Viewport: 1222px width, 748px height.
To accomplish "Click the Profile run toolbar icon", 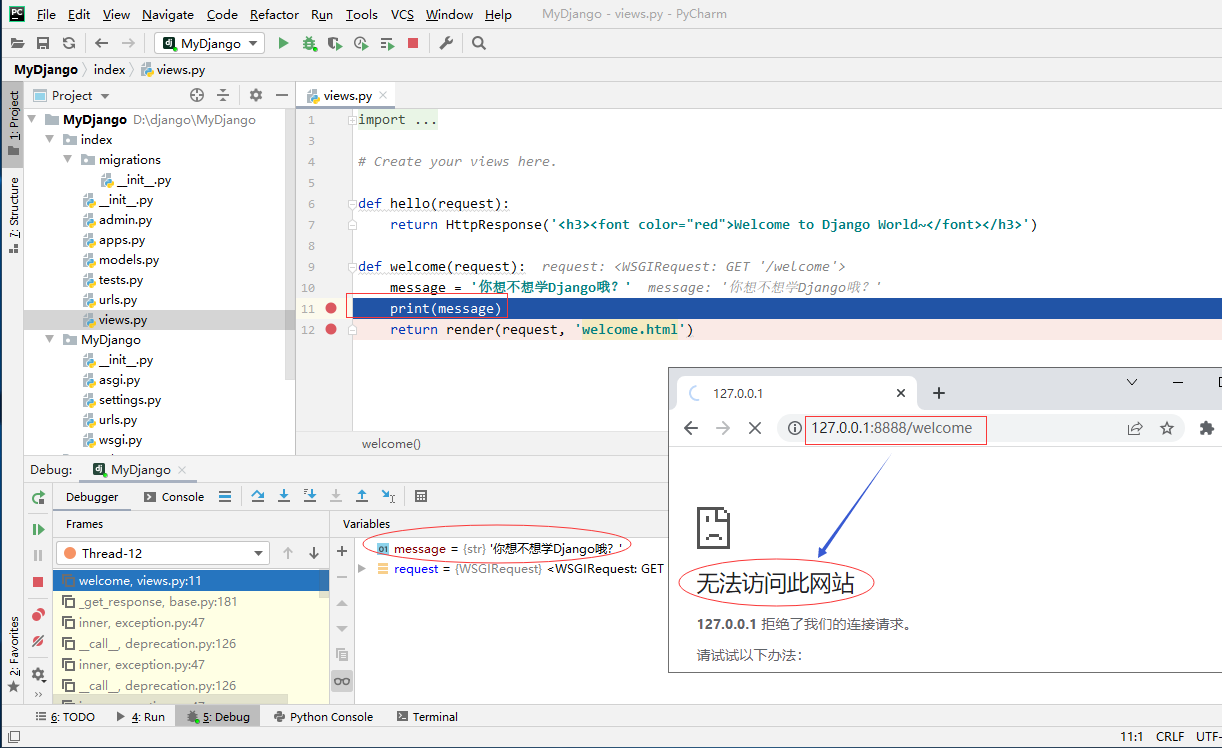I will [x=361, y=43].
